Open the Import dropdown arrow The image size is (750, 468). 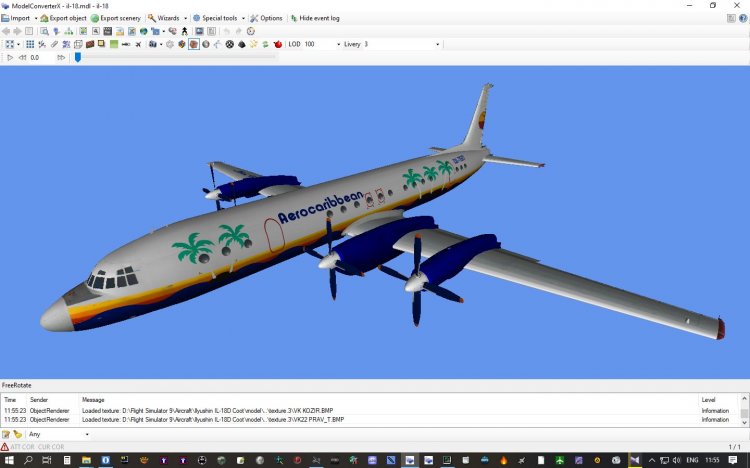click(36, 18)
